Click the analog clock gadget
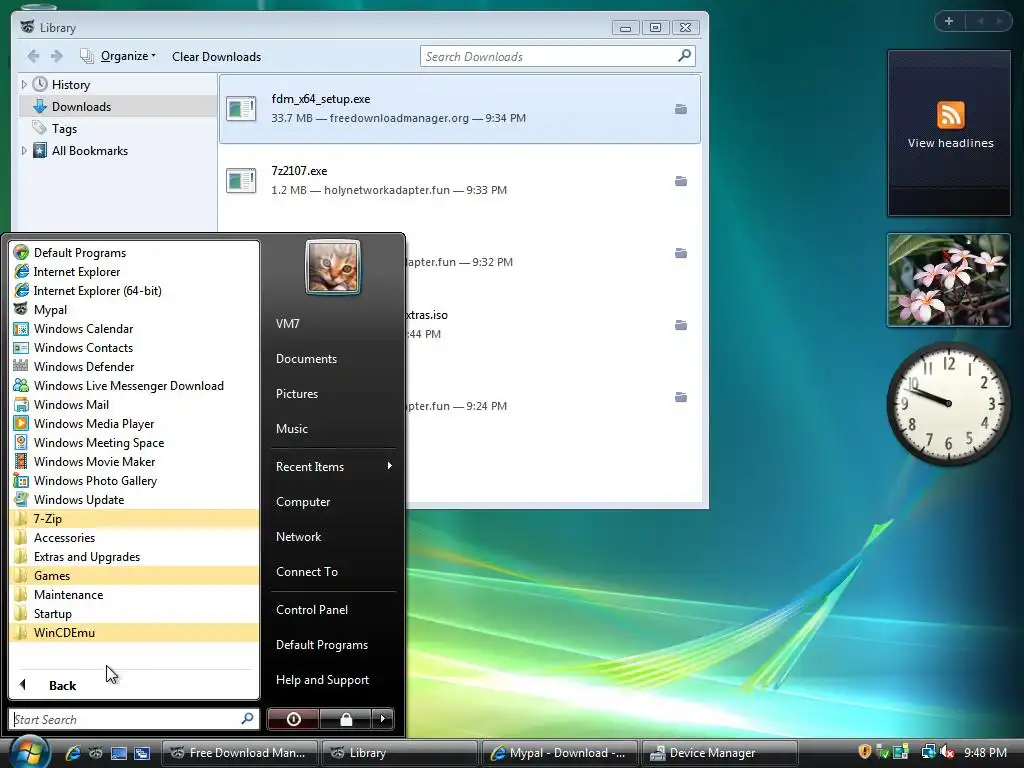Image resolution: width=1024 pixels, height=768 pixels. click(x=949, y=403)
